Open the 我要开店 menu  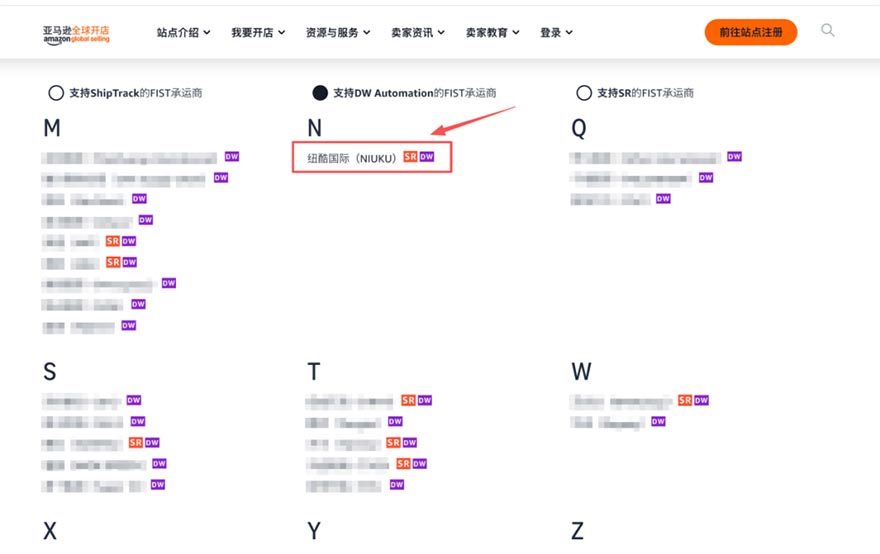(x=258, y=33)
